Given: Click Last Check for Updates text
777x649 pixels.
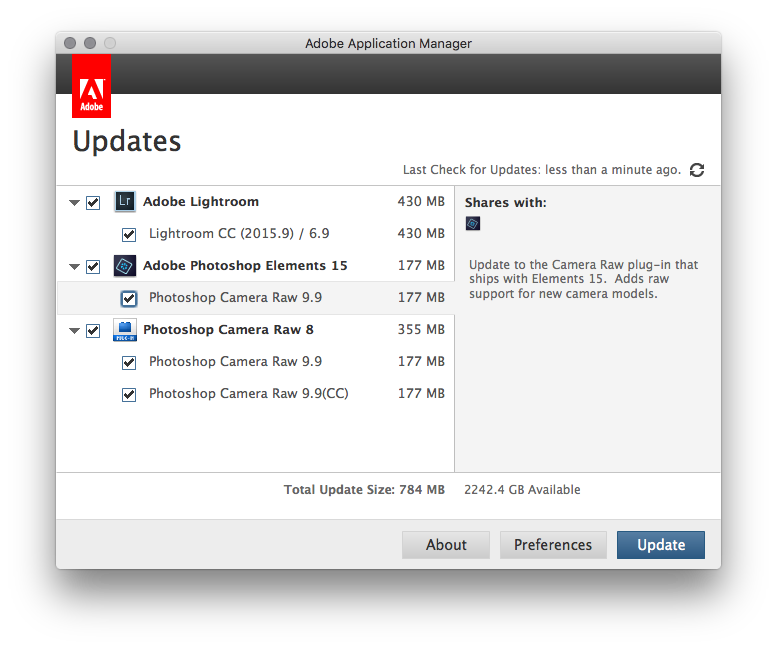Looking at the screenshot, I should pyautogui.click(x=542, y=170).
